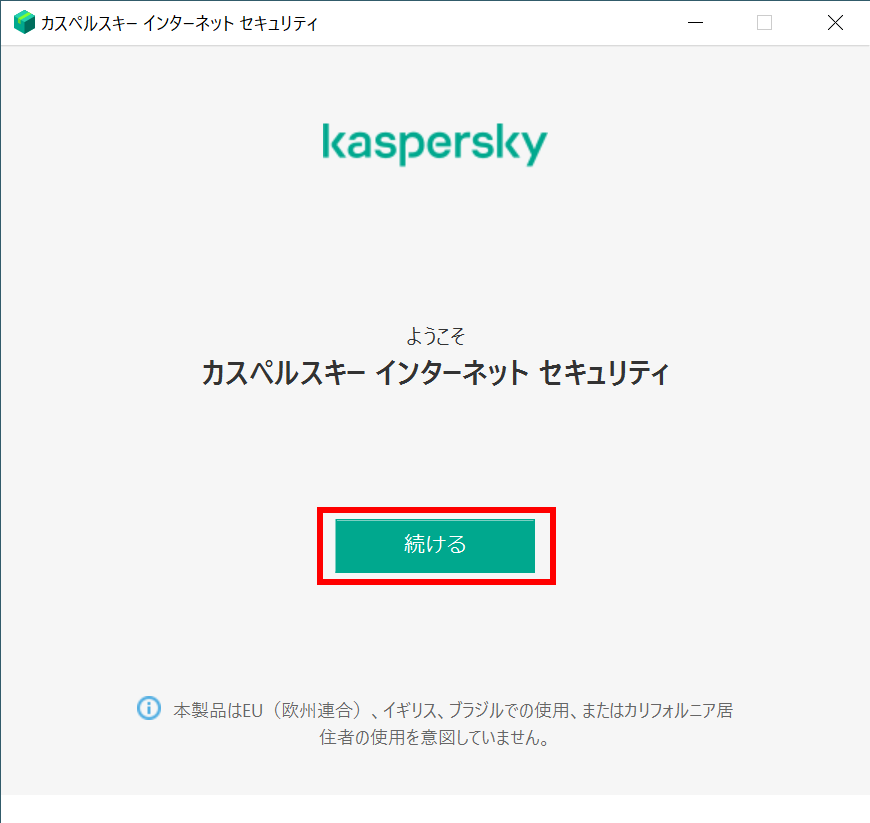Click the 住者の使用を意図していません line
The width and height of the screenshot is (870, 823).
pyautogui.click(x=434, y=738)
